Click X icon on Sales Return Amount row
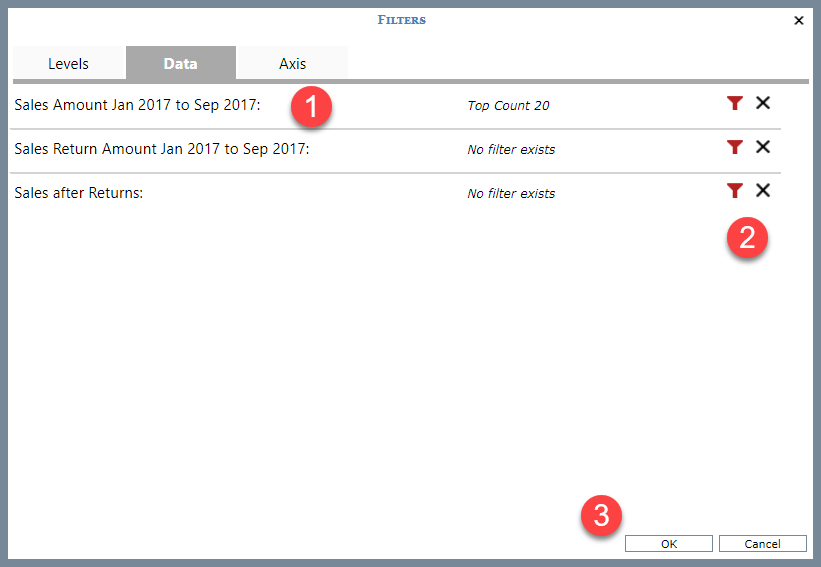The image size is (821, 567). point(763,147)
